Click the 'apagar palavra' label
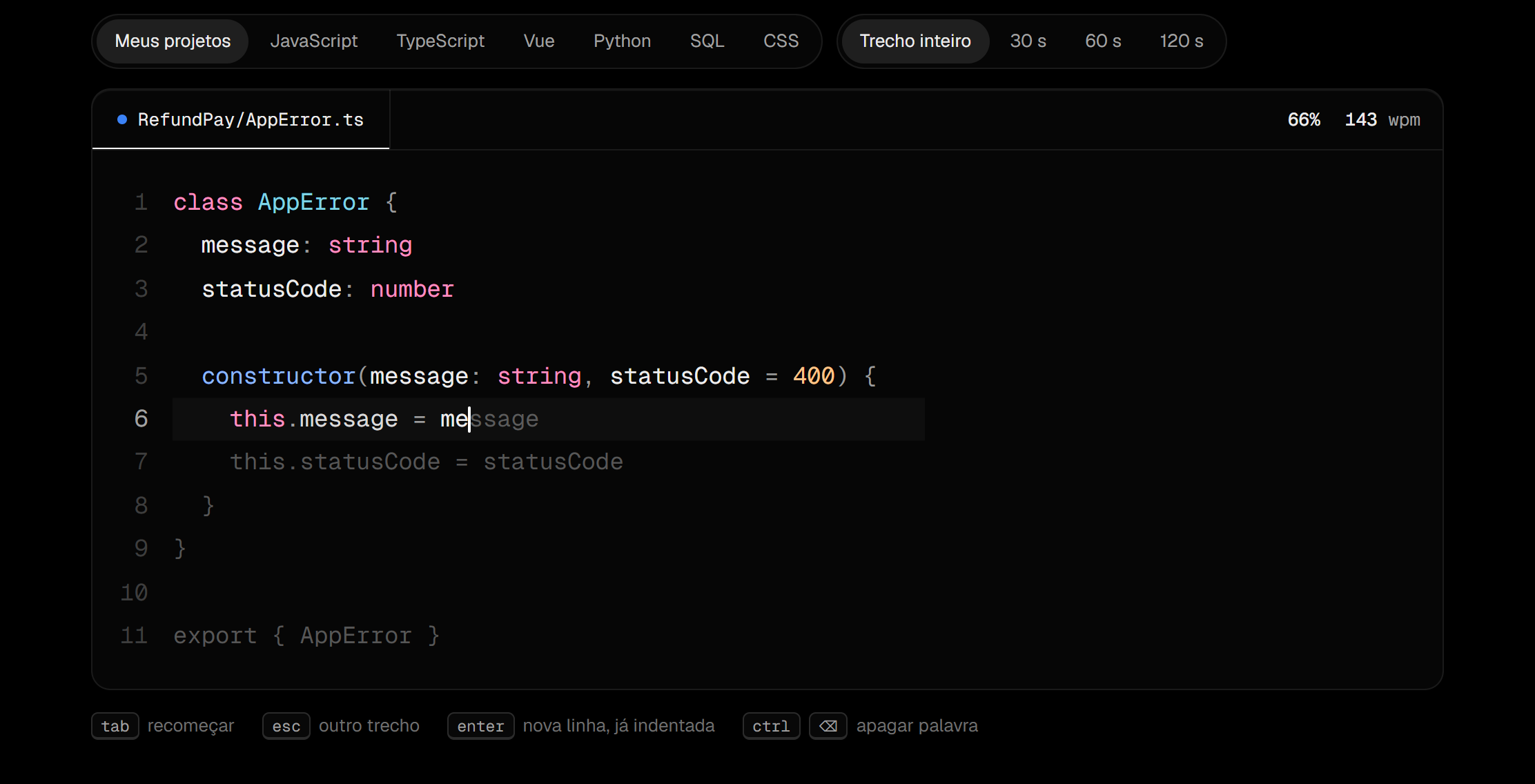This screenshot has width=1535, height=784. click(x=917, y=726)
